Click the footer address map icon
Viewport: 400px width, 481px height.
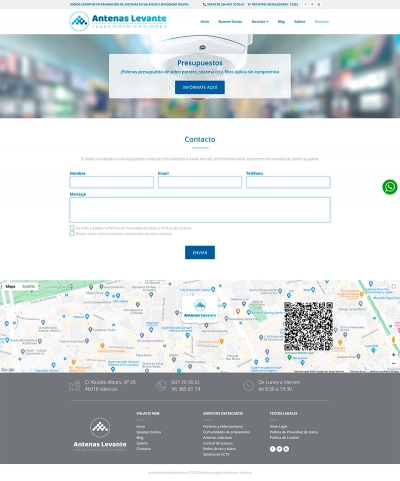pyautogui.click(x=75, y=385)
